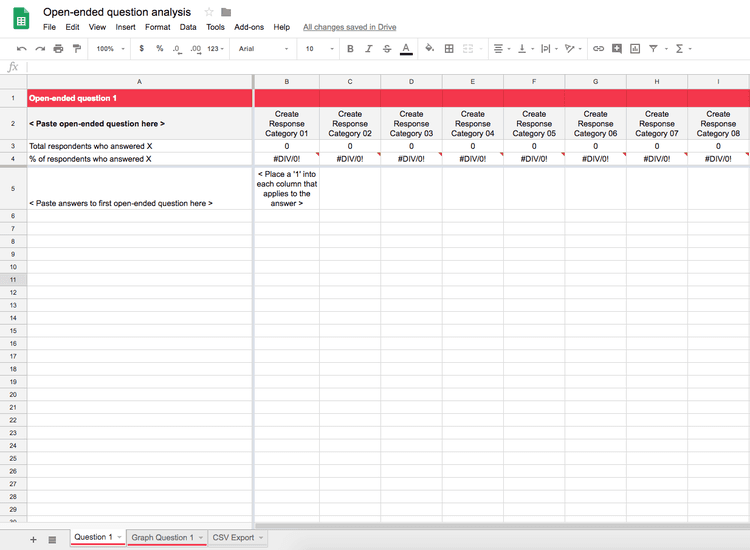Open the Arial font dropdown
This screenshot has width=750, height=550.
263,49
